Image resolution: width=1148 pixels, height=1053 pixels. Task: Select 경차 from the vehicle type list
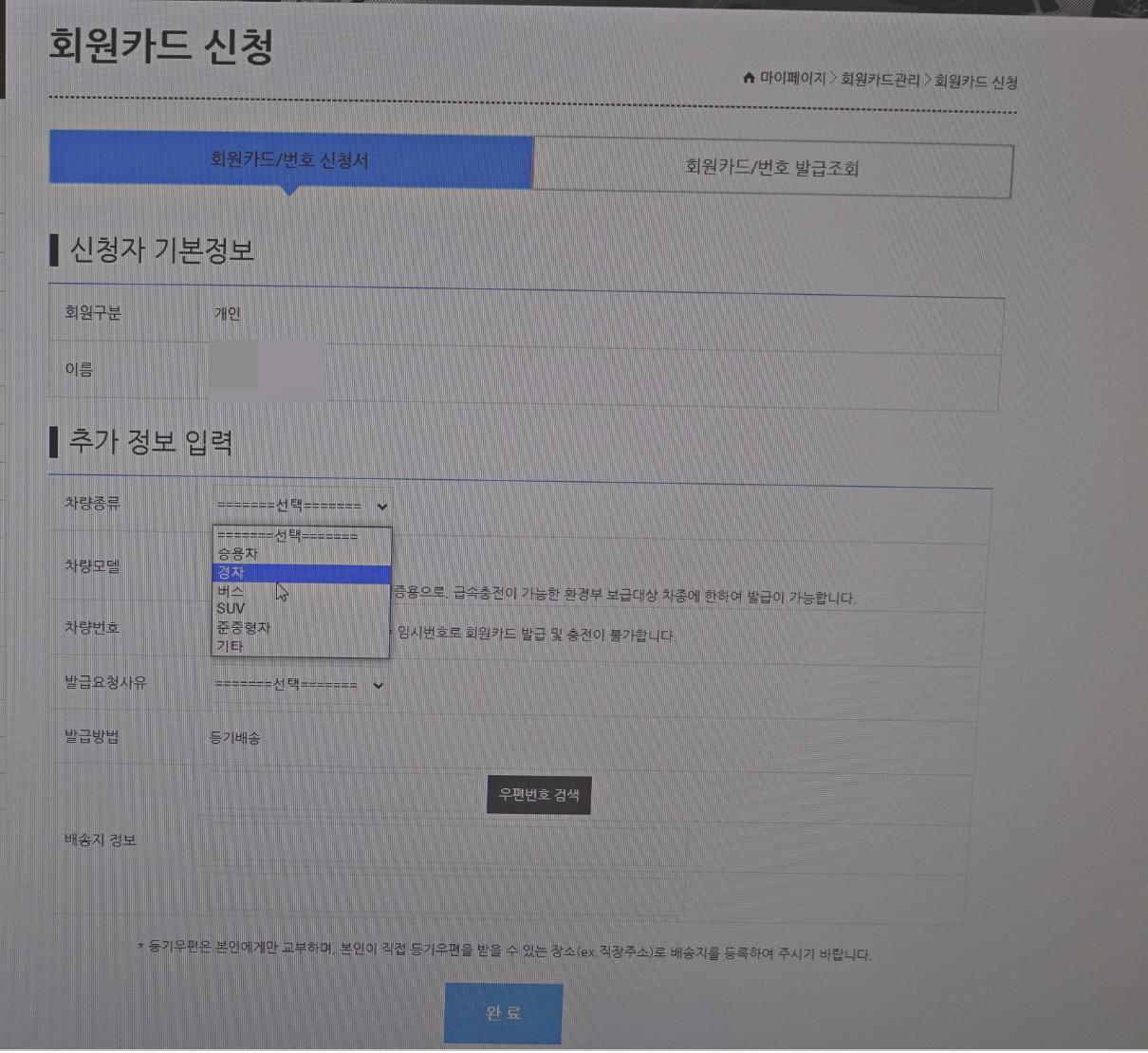coord(285,572)
